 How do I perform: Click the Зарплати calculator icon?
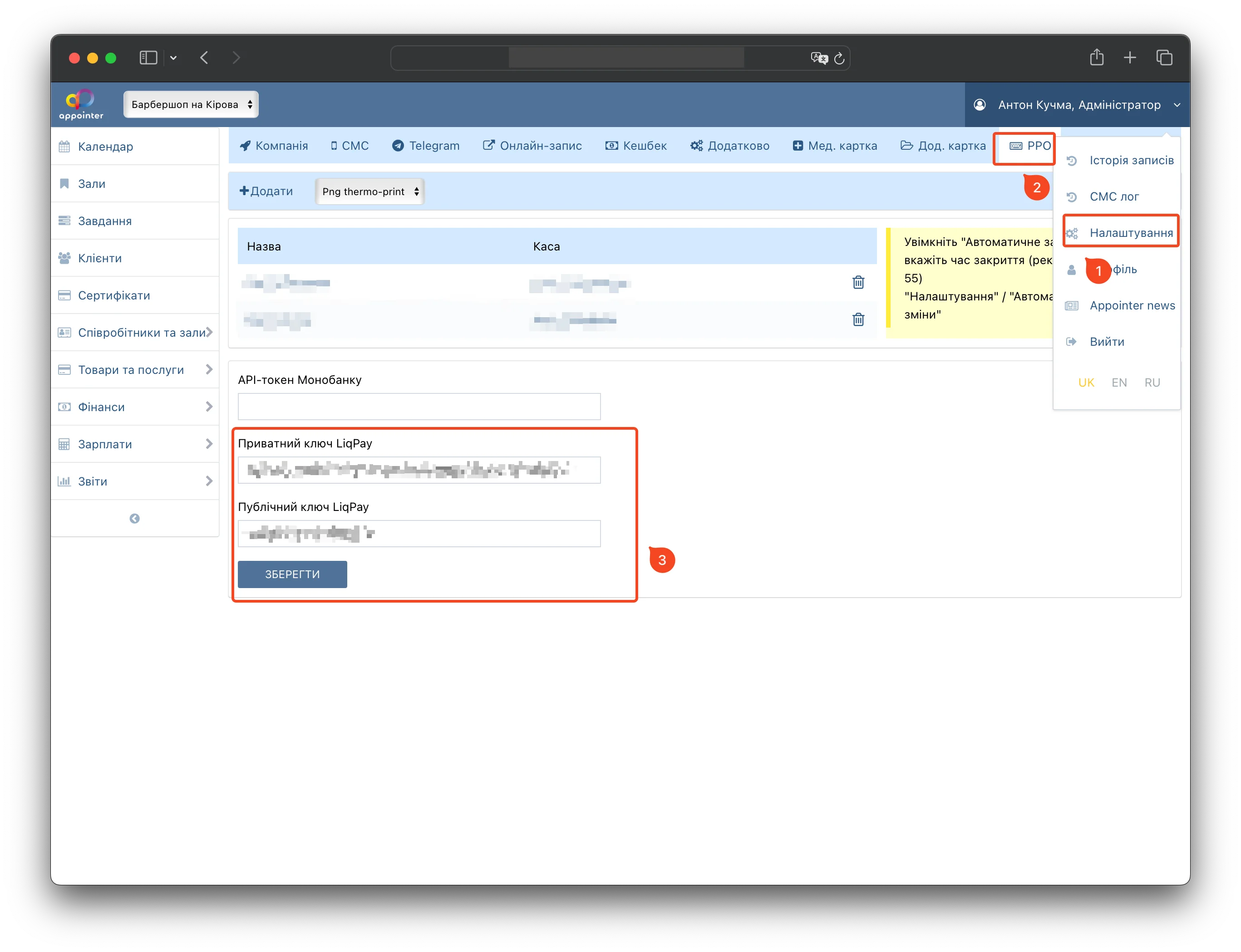click(x=64, y=444)
